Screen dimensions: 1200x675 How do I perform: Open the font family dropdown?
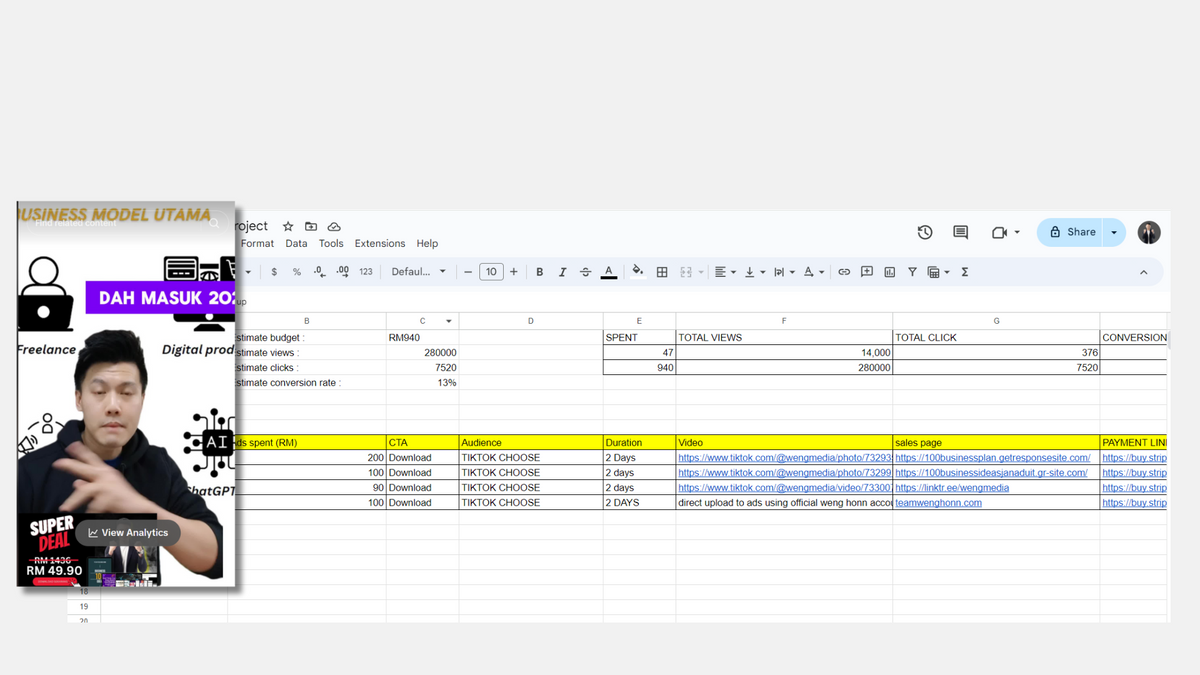click(x=419, y=272)
